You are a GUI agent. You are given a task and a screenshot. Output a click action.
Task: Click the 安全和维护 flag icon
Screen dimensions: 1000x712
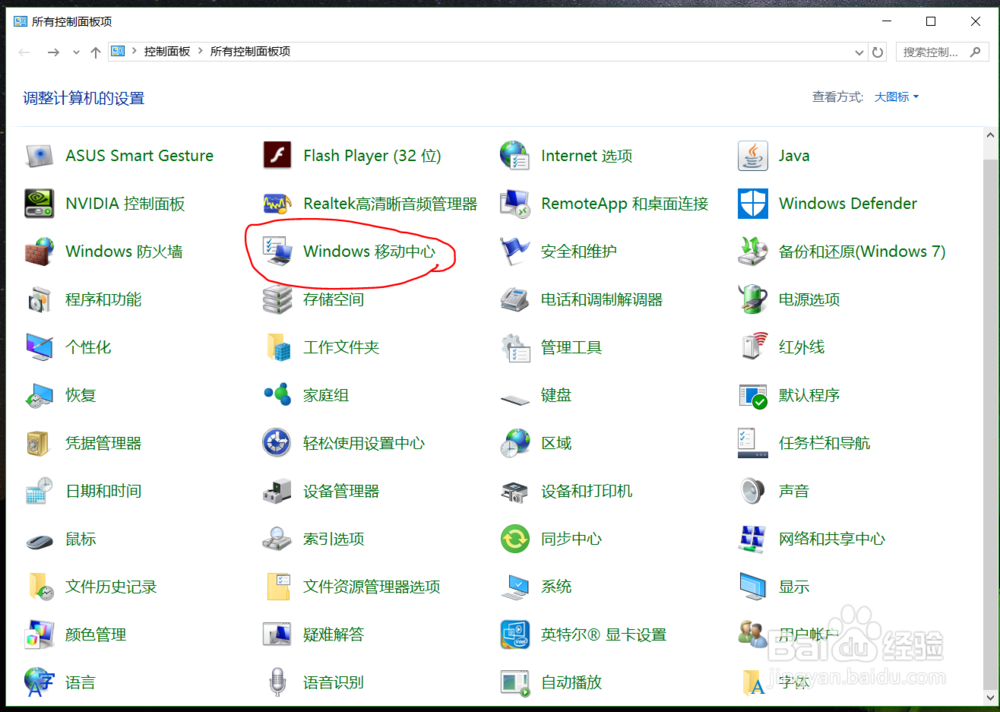pos(515,251)
